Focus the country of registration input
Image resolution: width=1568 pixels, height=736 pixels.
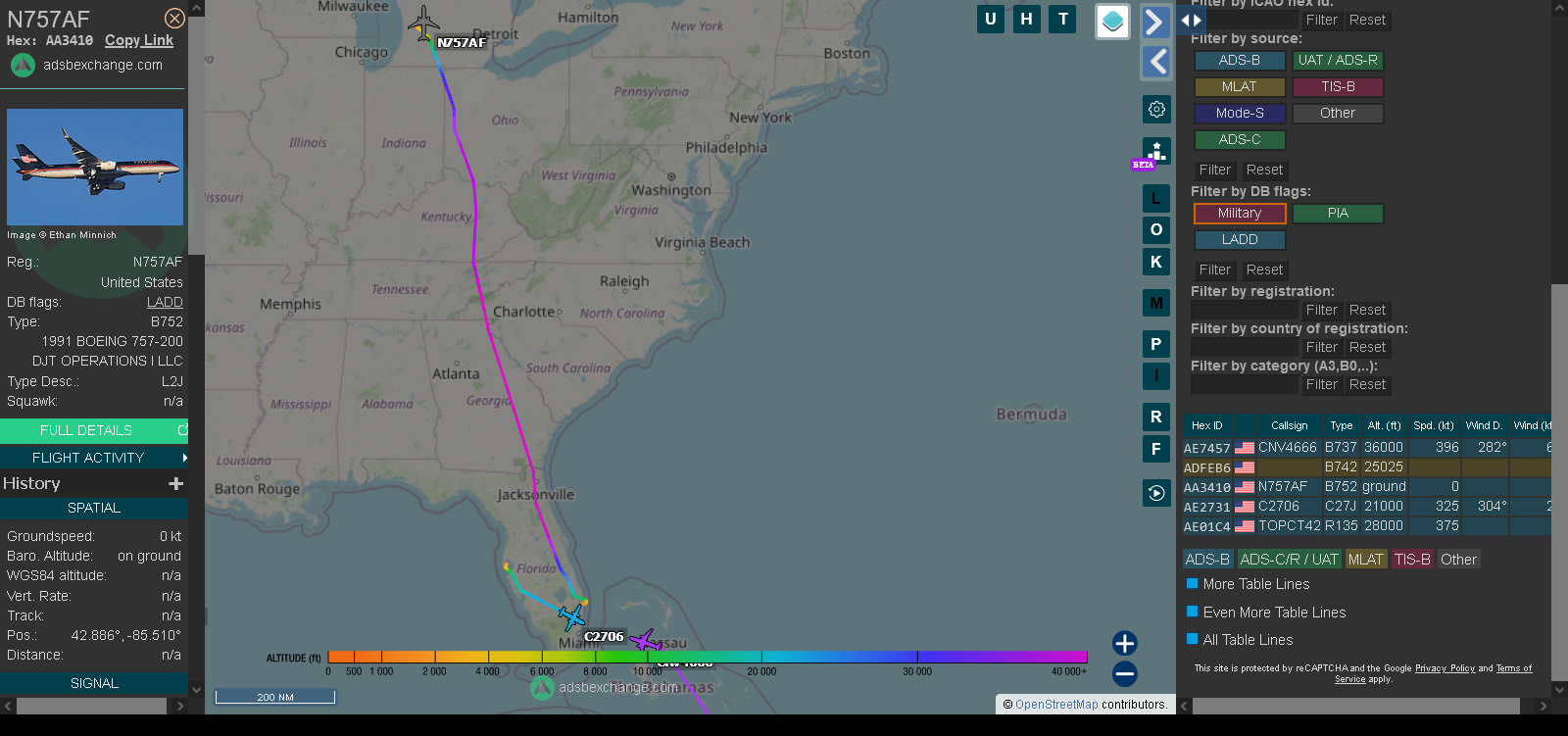tap(1245, 347)
